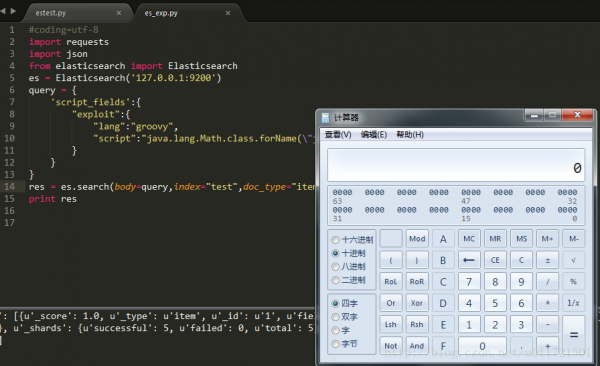The image size is (600, 366).
Task: Click the Or bitwise button
Action: click(391, 303)
